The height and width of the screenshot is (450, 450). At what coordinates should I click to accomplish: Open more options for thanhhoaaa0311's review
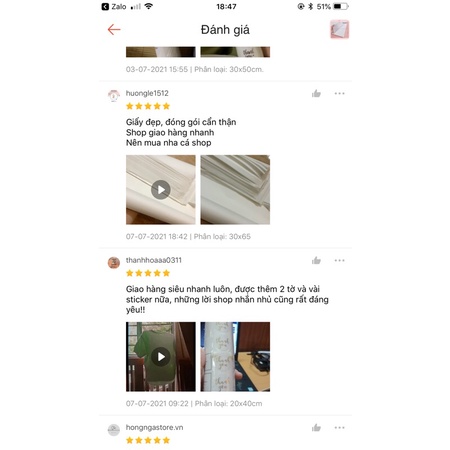click(339, 260)
